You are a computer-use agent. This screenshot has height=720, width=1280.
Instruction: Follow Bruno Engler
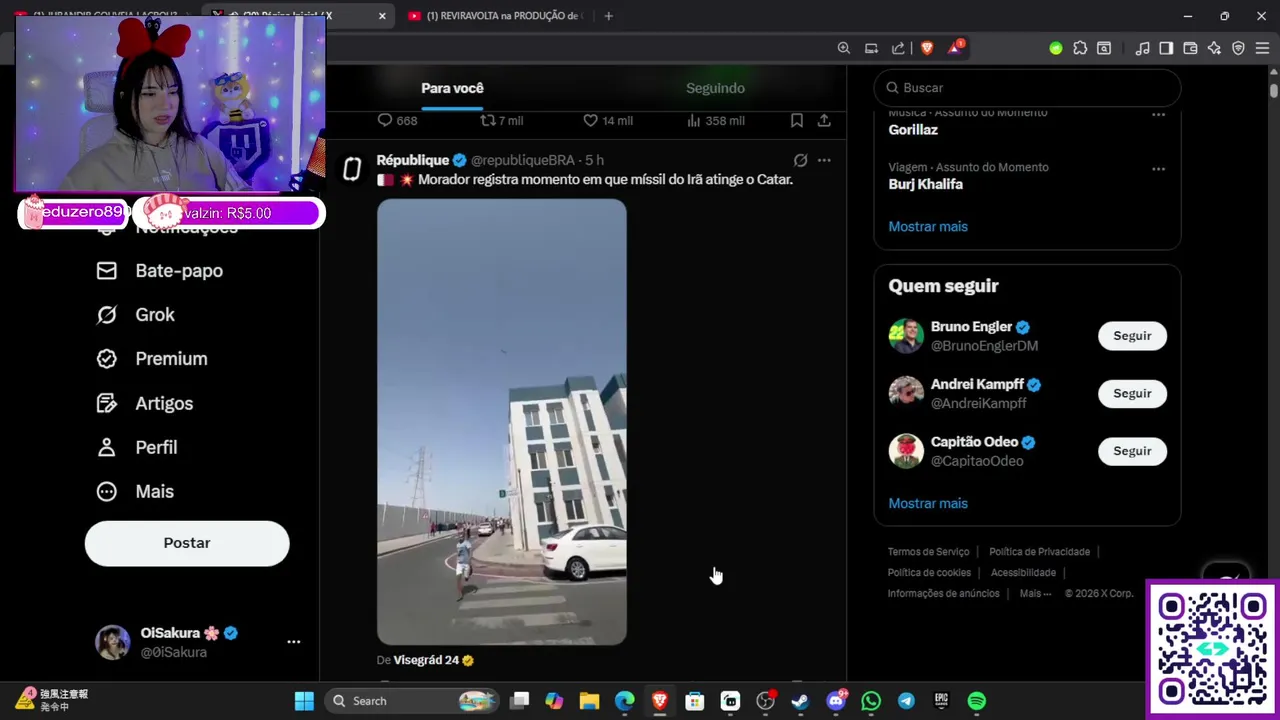[1132, 336]
